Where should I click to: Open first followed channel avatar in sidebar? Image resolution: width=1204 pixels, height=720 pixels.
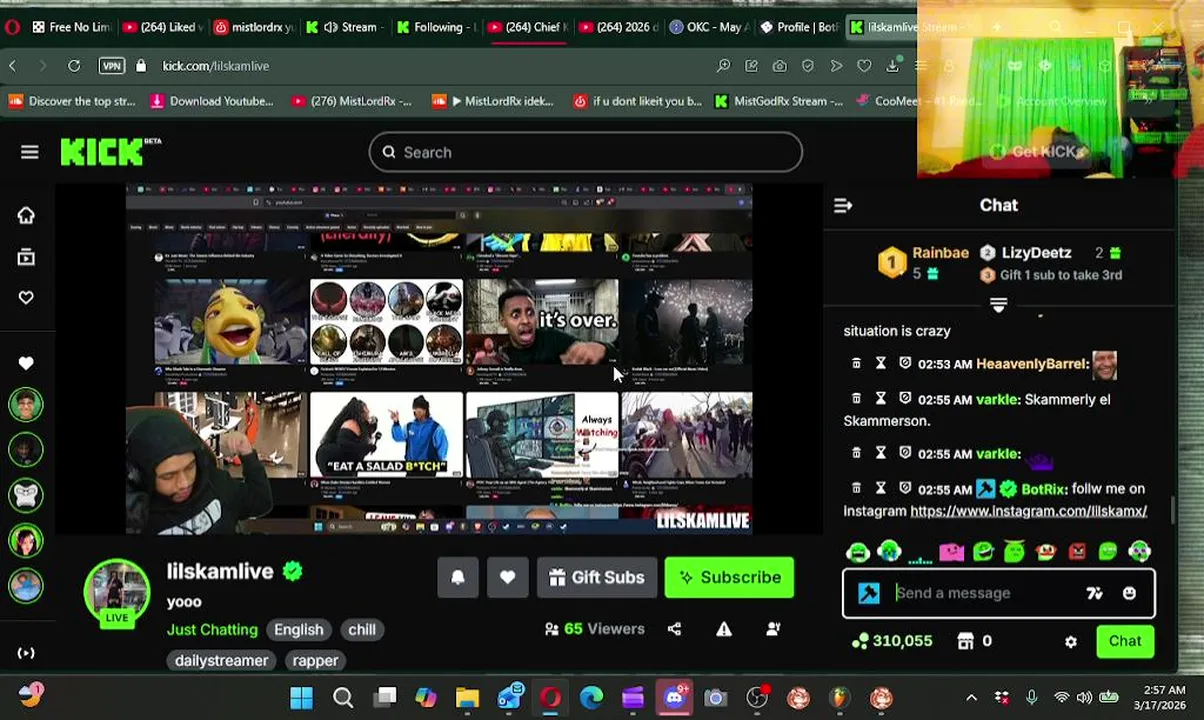point(26,405)
